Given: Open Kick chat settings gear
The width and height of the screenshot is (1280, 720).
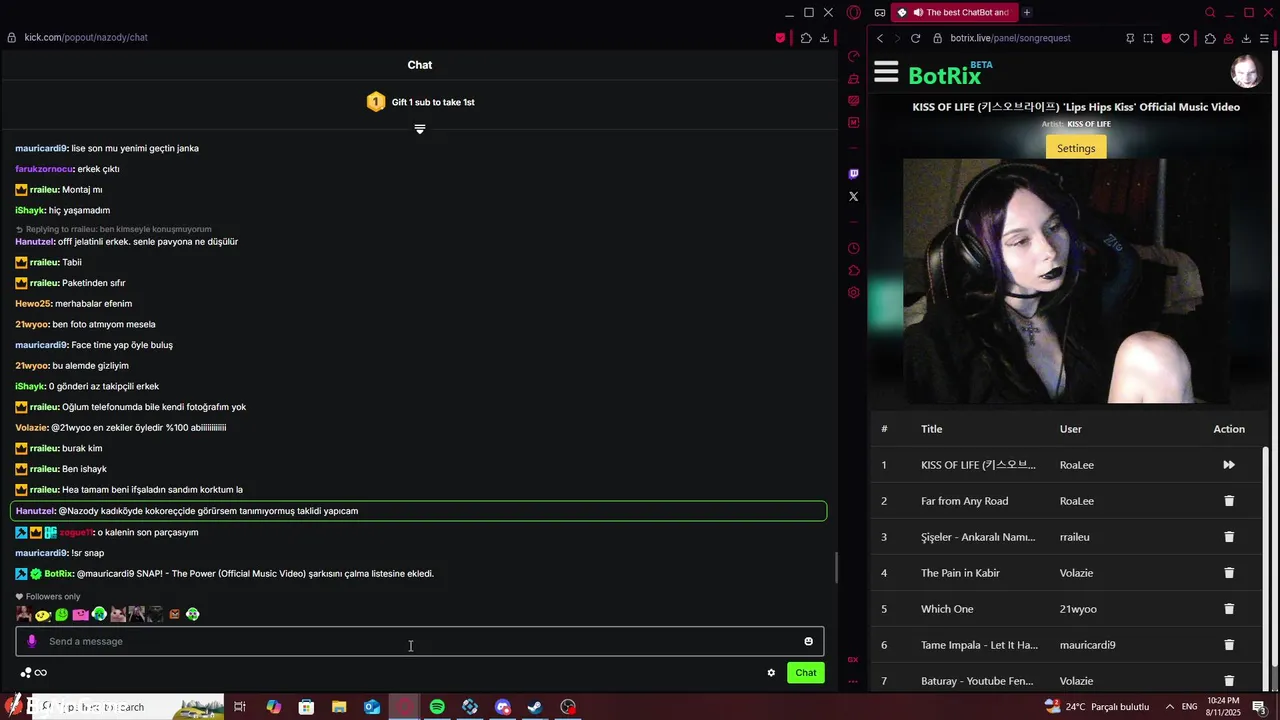Looking at the screenshot, I should (x=771, y=673).
